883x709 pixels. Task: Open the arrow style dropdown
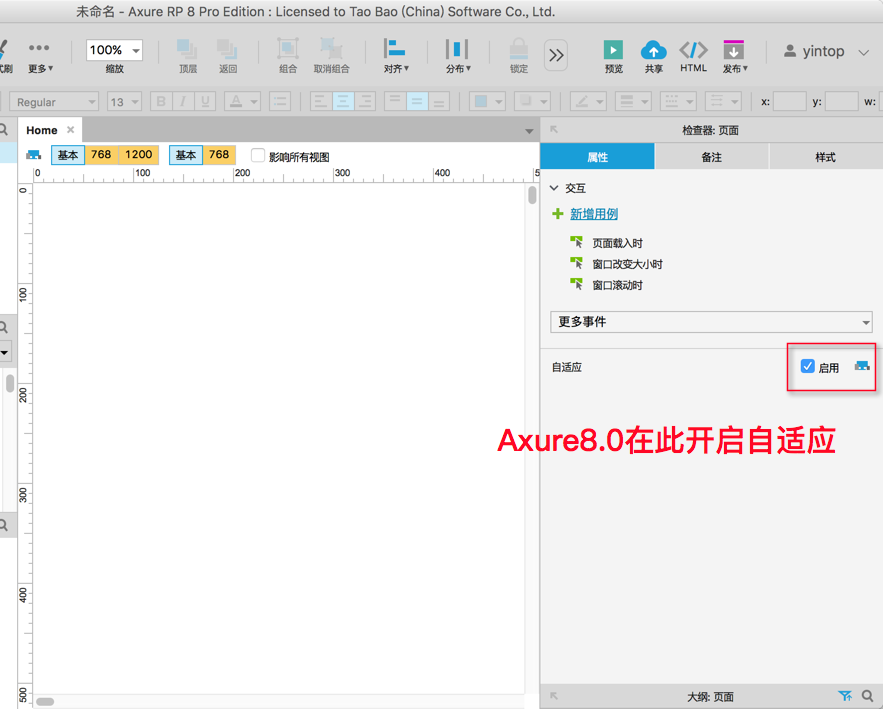click(724, 102)
